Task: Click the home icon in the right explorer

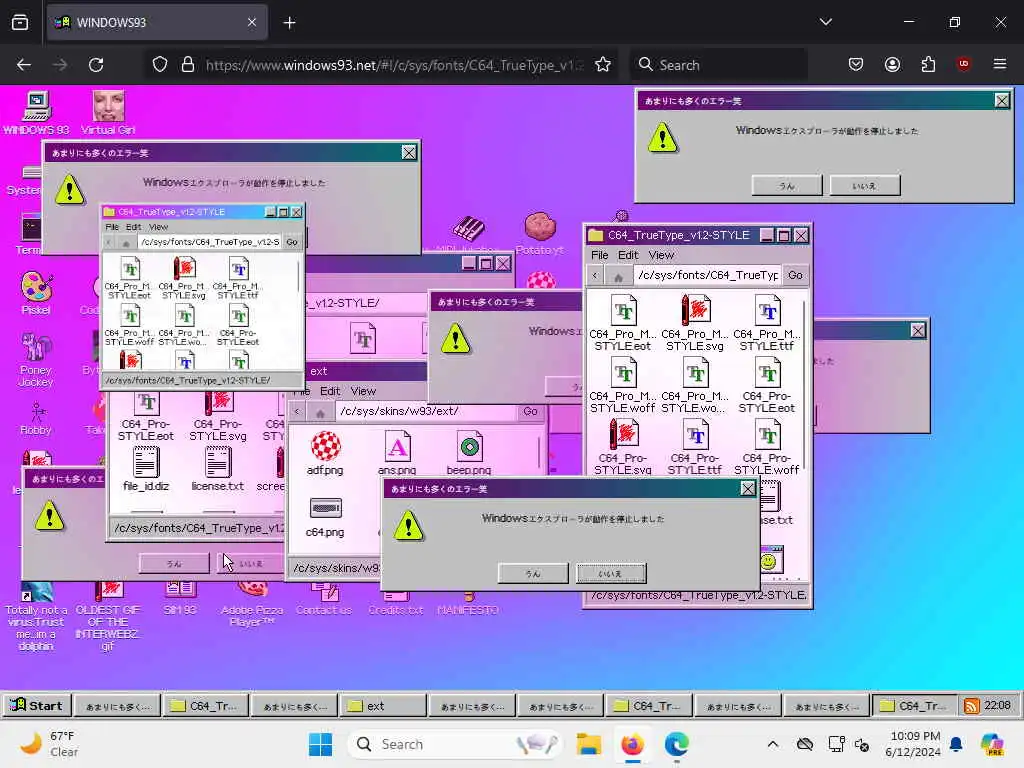Action: 618,276
